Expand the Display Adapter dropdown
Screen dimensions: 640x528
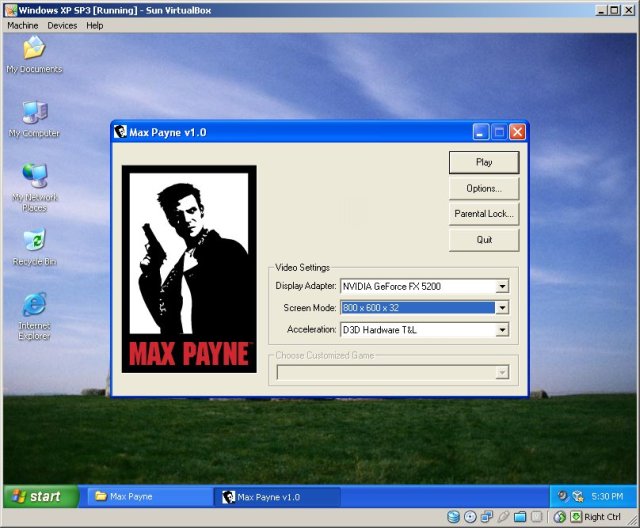pyautogui.click(x=502, y=286)
